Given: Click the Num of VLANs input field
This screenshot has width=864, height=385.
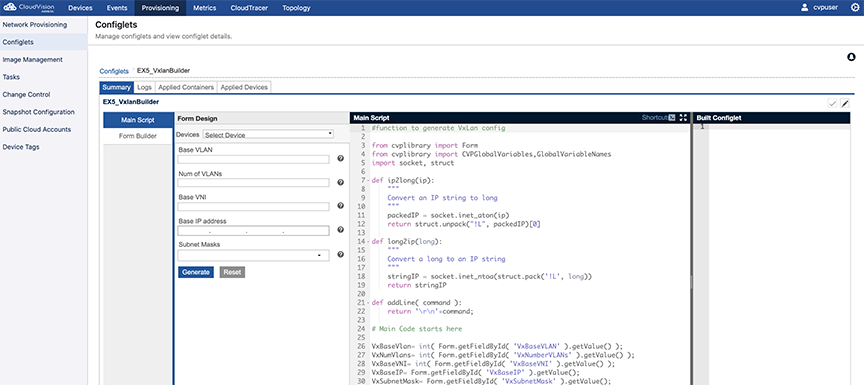Looking at the screenshot, I should 253,183.
